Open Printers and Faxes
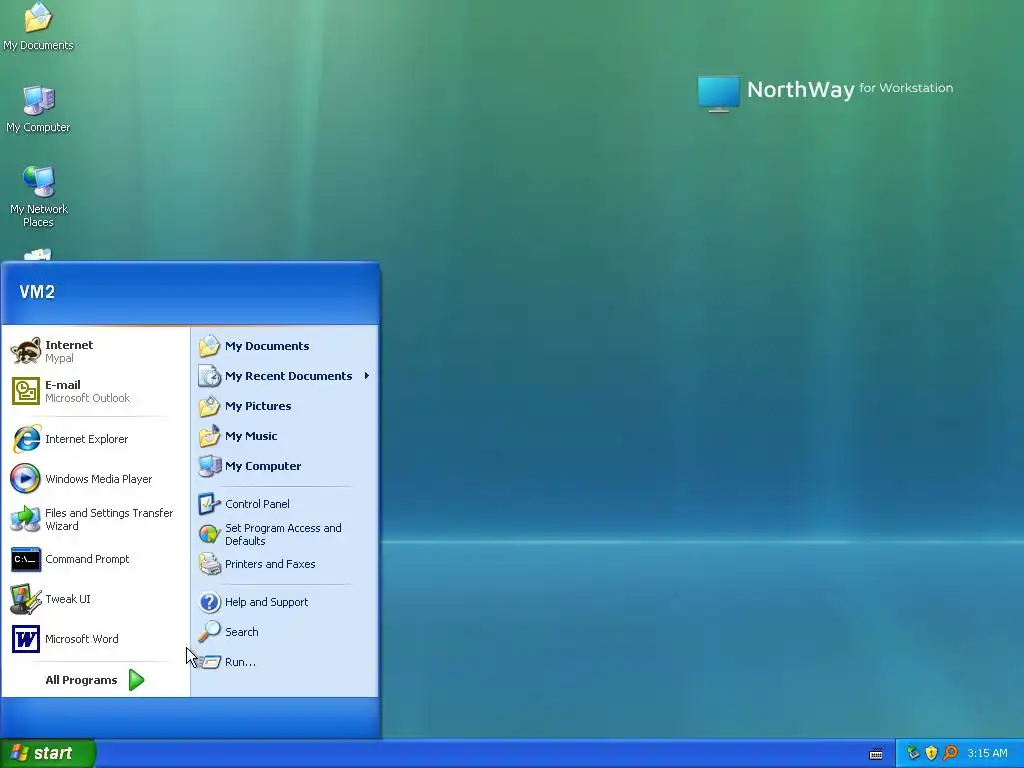 click(x=284, y=564)
